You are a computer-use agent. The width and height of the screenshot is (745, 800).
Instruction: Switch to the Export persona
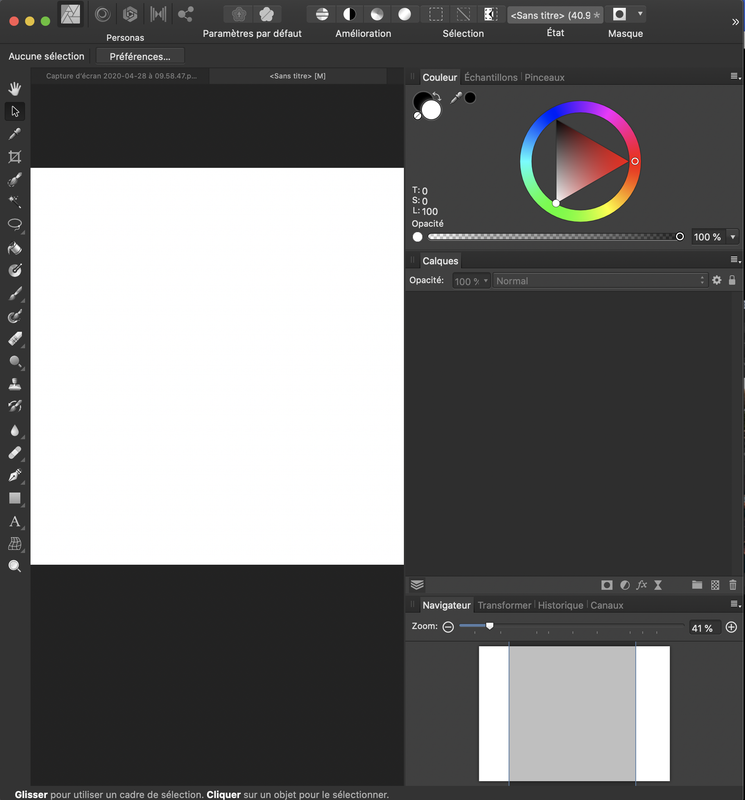click(x=185, y=14)
